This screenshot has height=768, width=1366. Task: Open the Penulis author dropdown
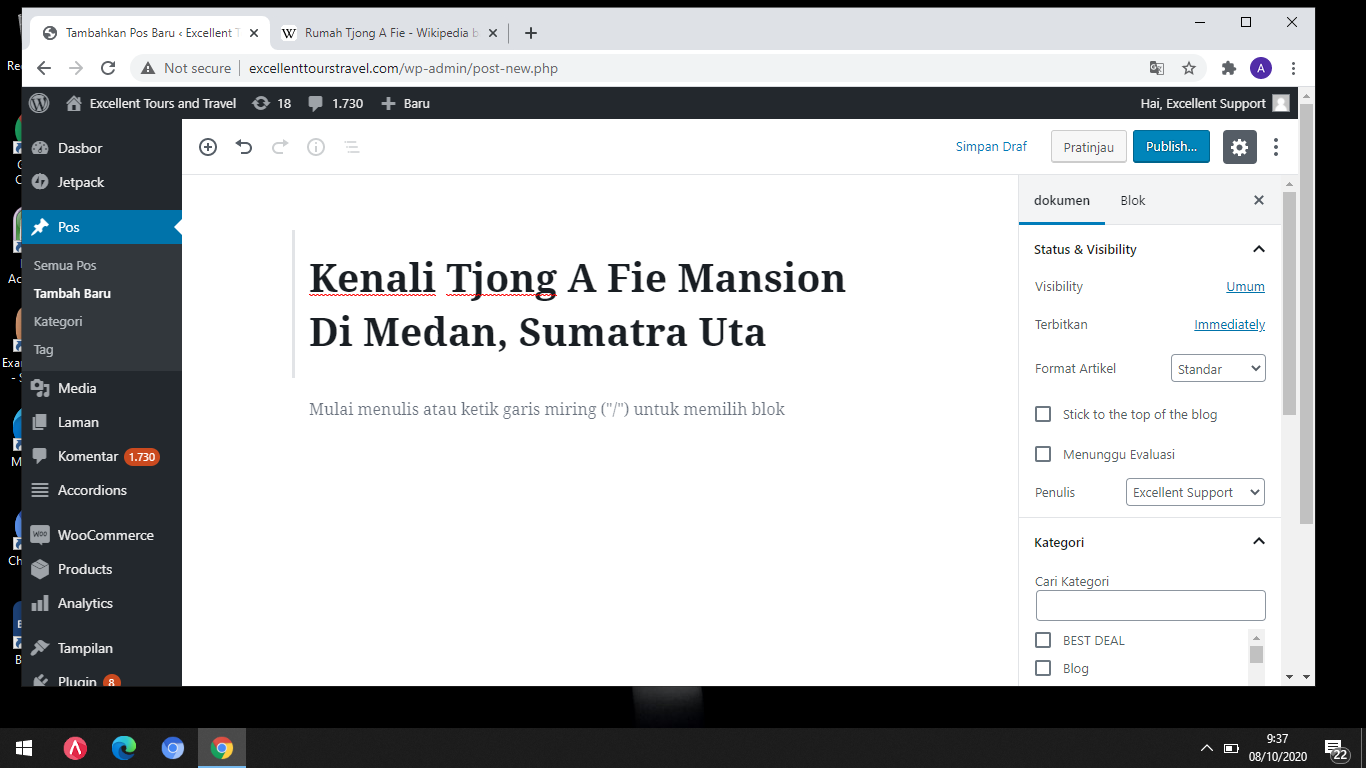pyautogui.click(x=1194, y=492)
